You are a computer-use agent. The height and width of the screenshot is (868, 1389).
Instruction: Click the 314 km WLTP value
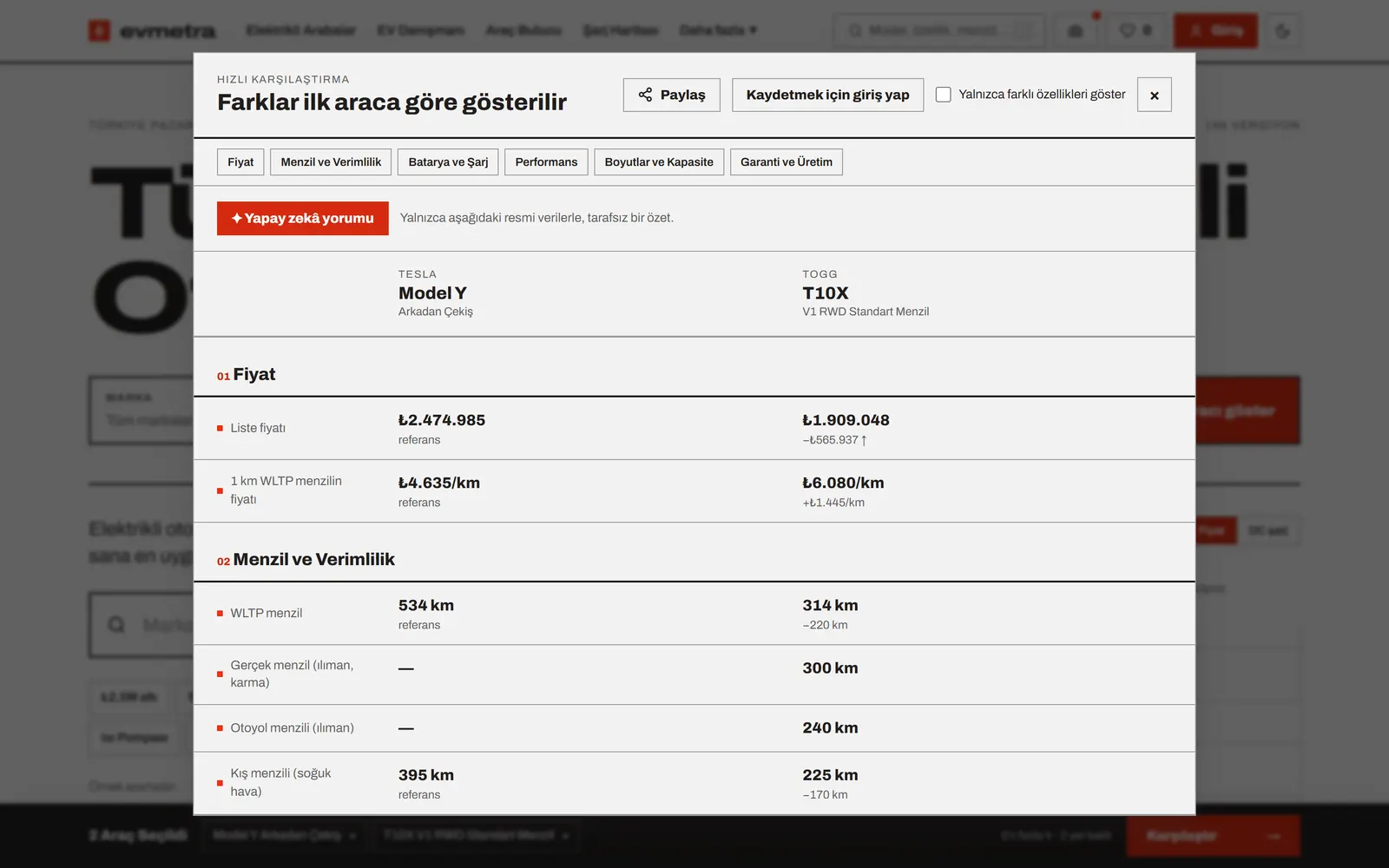[830, 605]
